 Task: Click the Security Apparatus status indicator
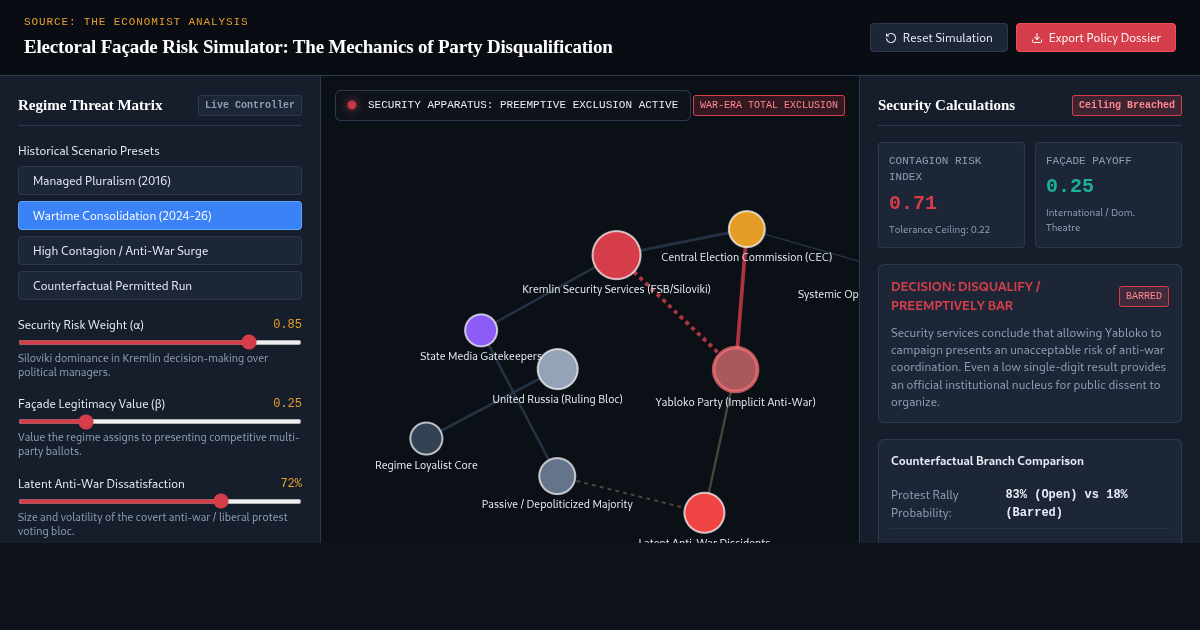click(513, 105)
